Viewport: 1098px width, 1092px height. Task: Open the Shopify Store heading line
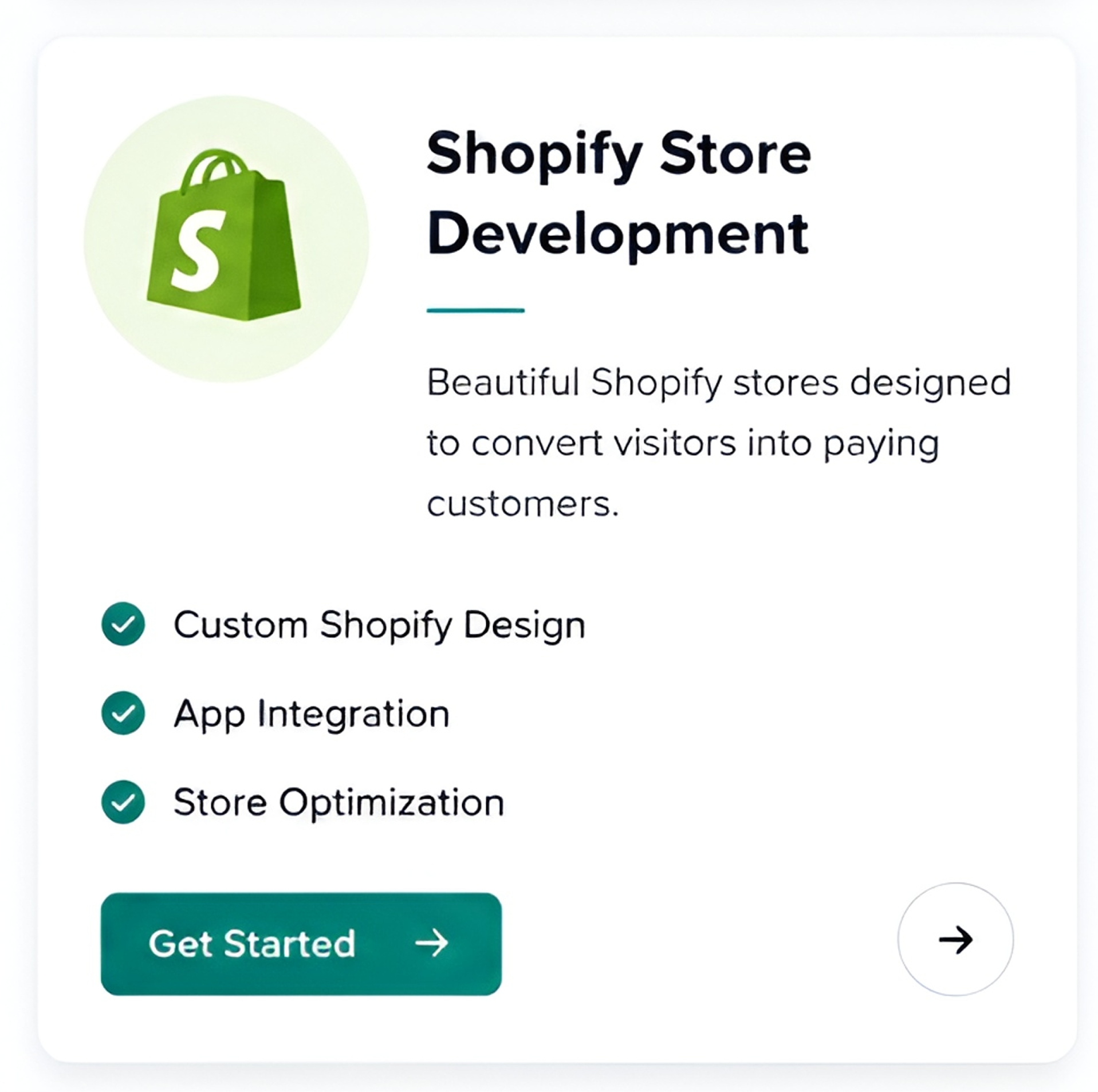coord(619,155)
